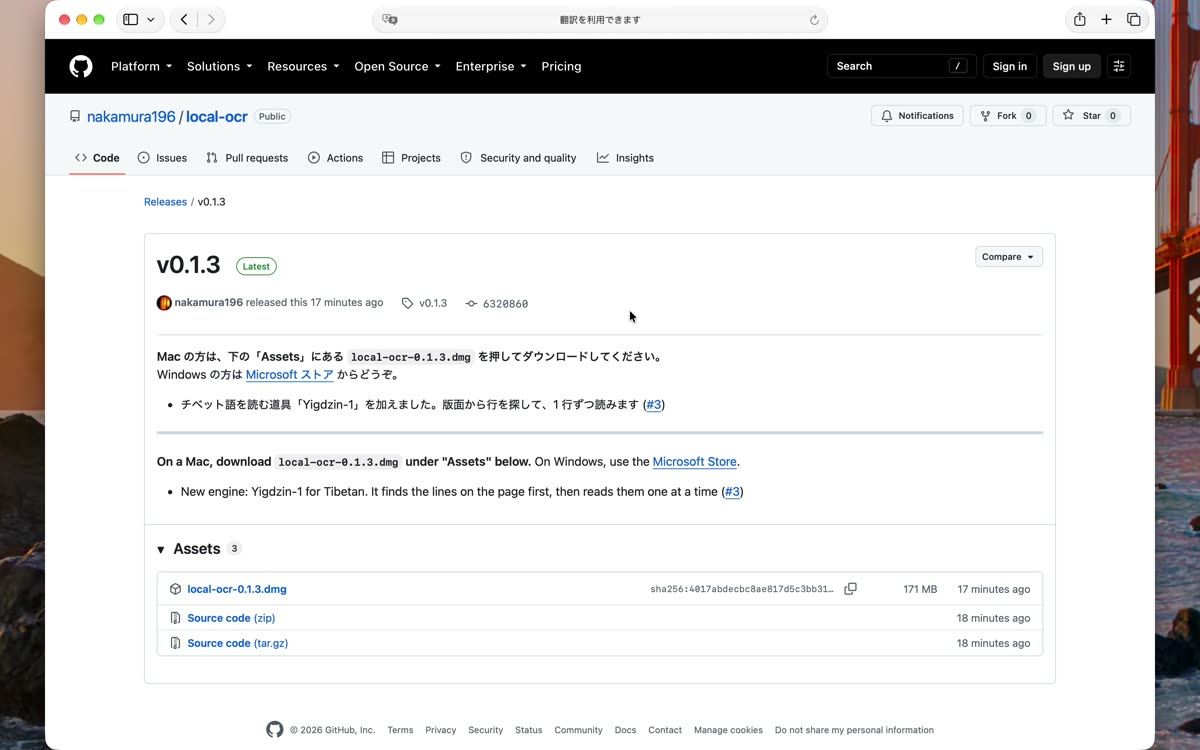The image size is (1200, 750).
Task: Download local-ocr-0.1.3.dmg
Action: click(x=237, y=589)
